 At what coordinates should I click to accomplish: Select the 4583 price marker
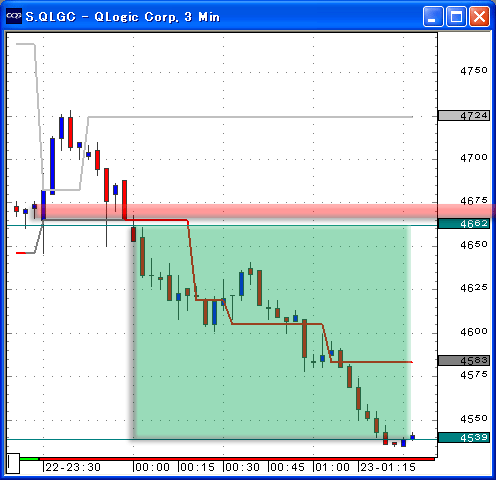464,360
